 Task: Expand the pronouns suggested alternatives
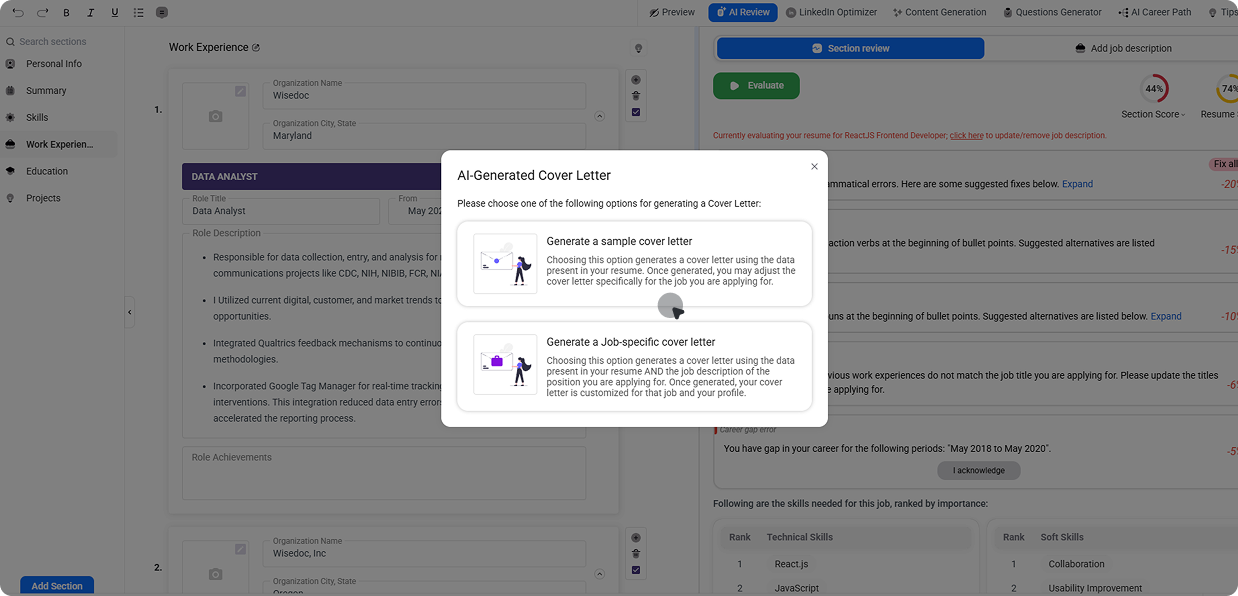[x=1166, y=316]
